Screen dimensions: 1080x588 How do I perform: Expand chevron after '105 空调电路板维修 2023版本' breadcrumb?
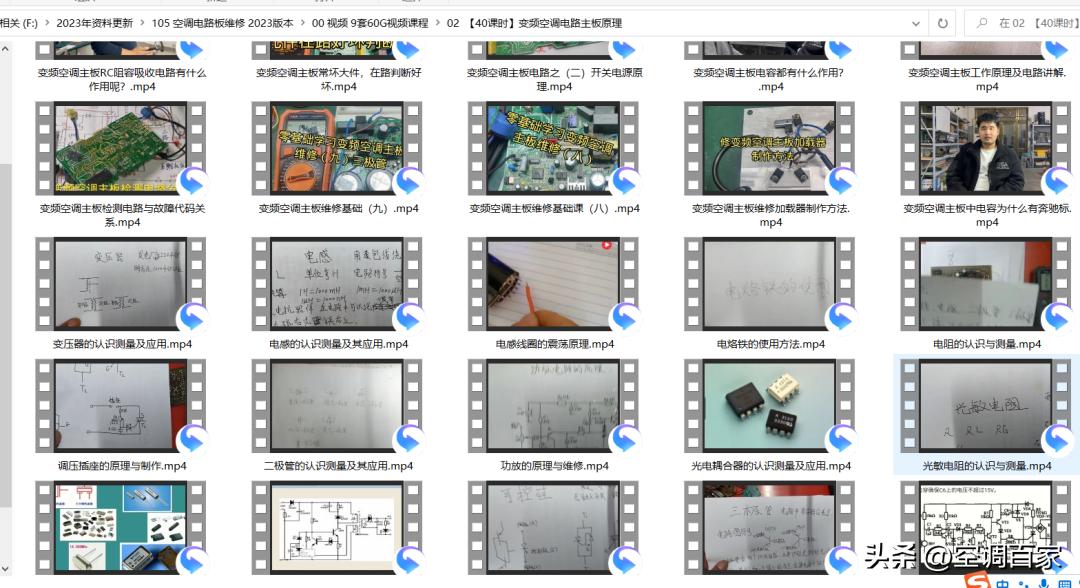[302, 23]
